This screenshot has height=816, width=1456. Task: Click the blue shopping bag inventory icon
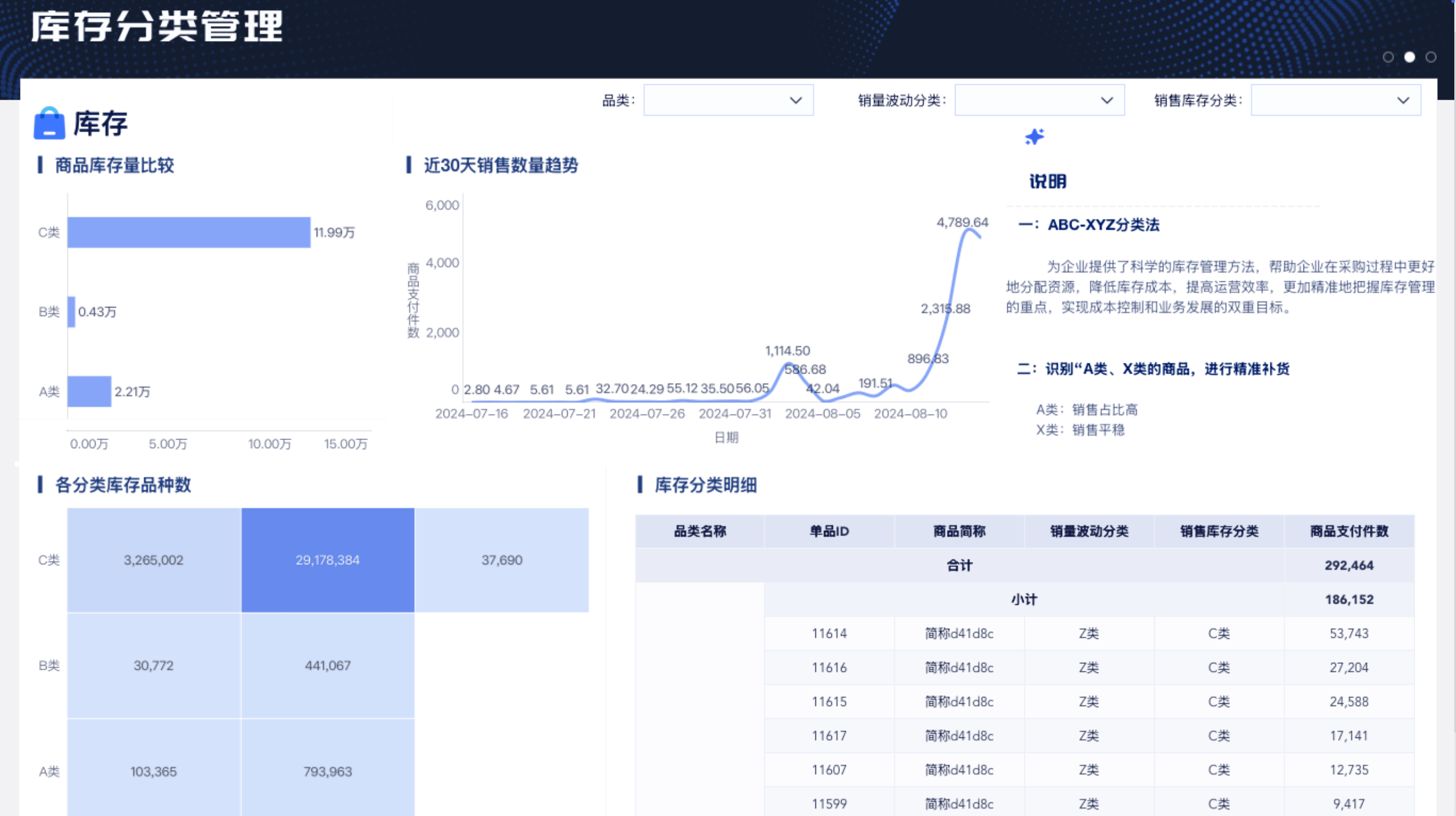tap(49, 123)
